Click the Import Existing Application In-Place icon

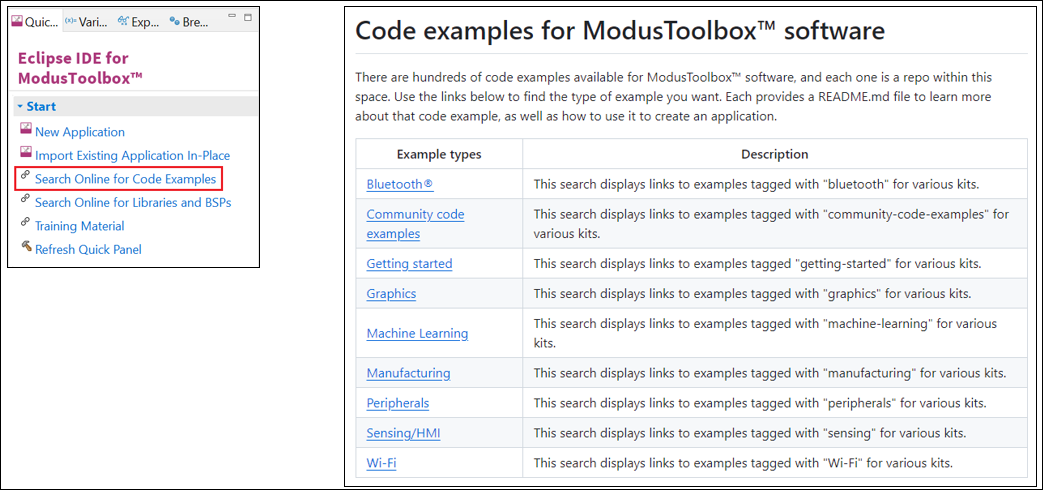(26, 154)
